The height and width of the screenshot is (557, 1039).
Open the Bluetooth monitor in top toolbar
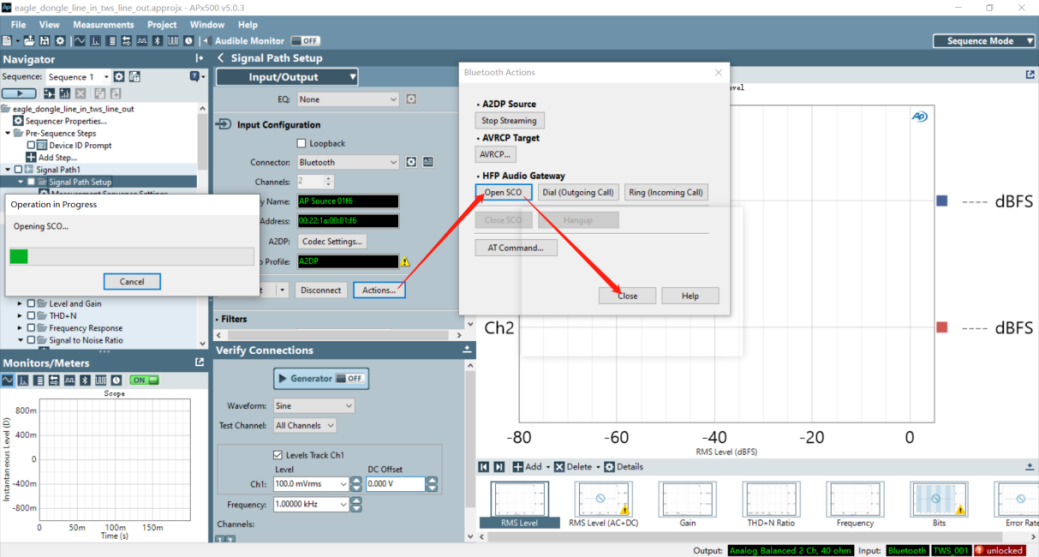(x=158, y=41)
